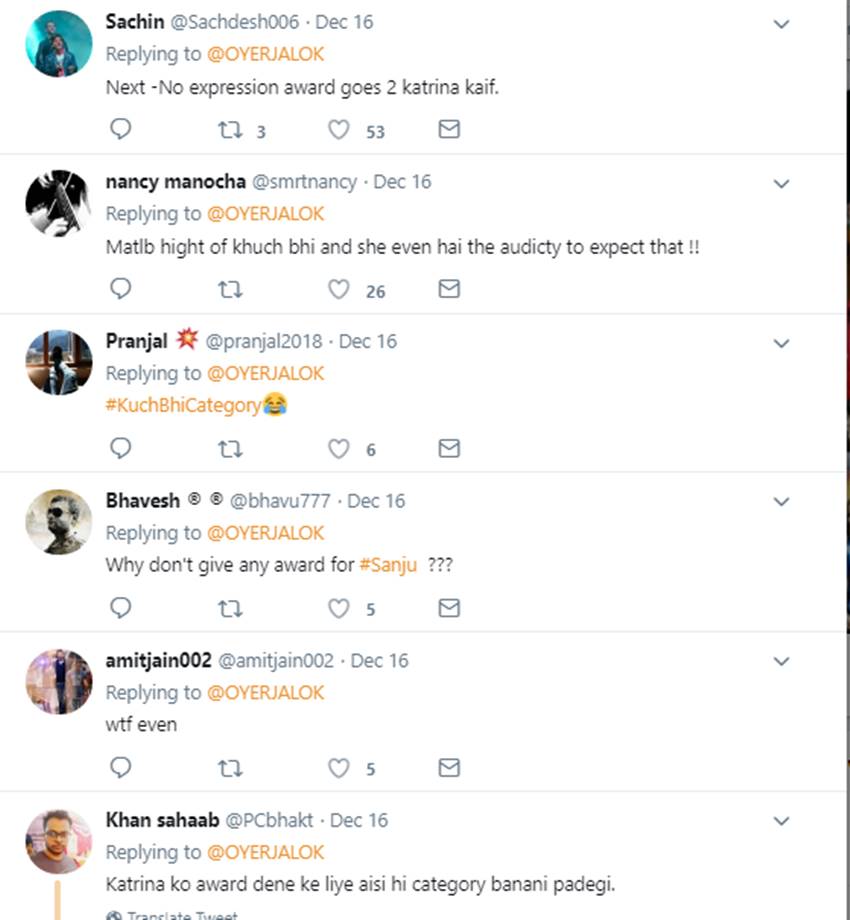
Task: Message Bhavesh's tweet with envelope icon
Action: click(x=449, y=608)
